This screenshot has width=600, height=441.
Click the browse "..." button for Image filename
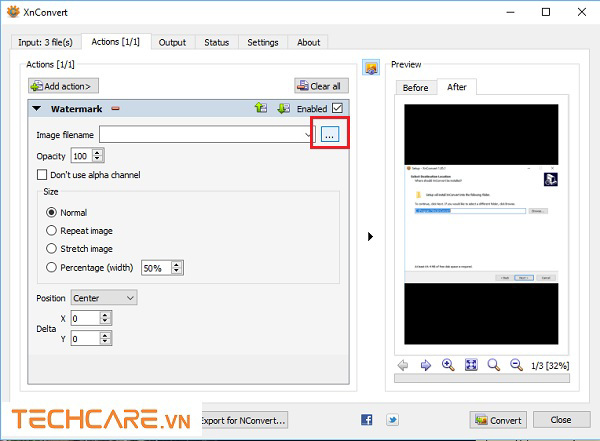point(329,134)
